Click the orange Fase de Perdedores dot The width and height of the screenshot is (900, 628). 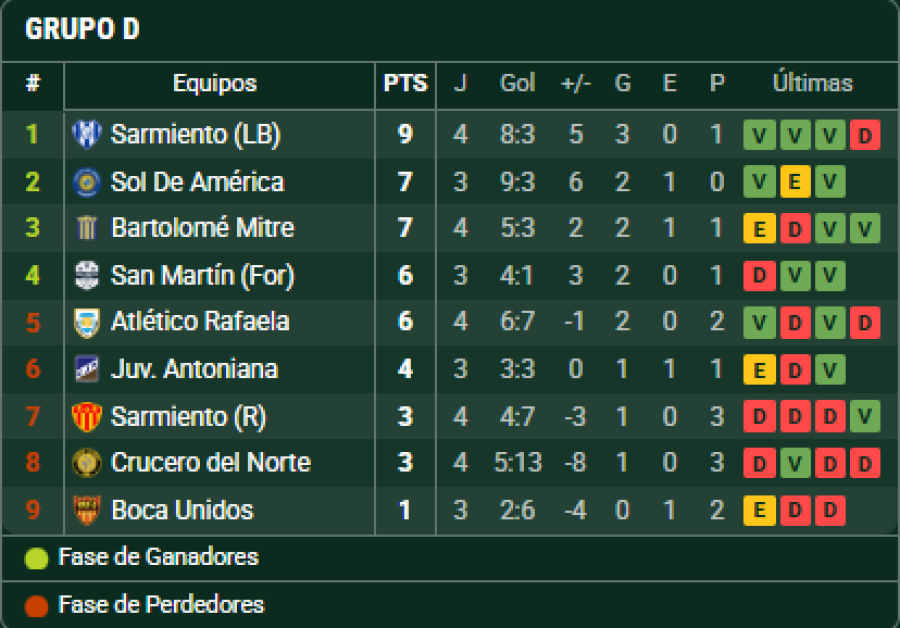point(37,605)
